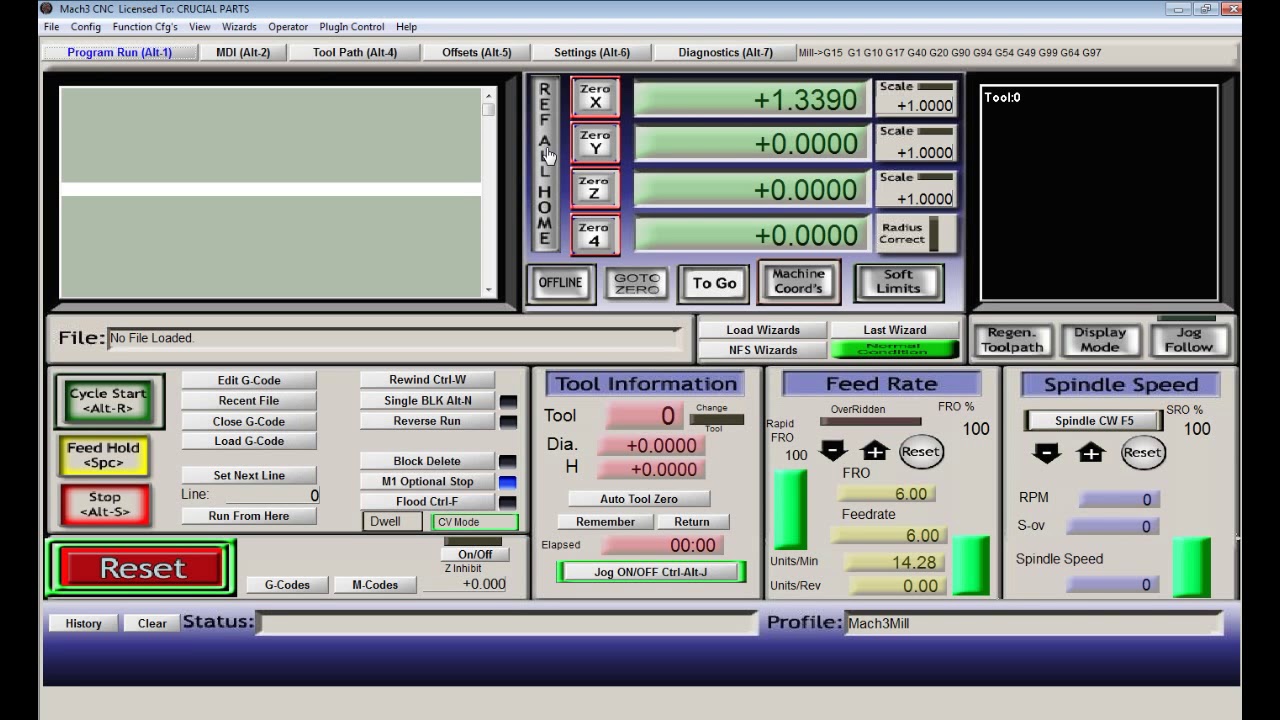Open the Operator menu
Screen dimensions: 1280x720
pyautogui.click(x=288, y=27)
